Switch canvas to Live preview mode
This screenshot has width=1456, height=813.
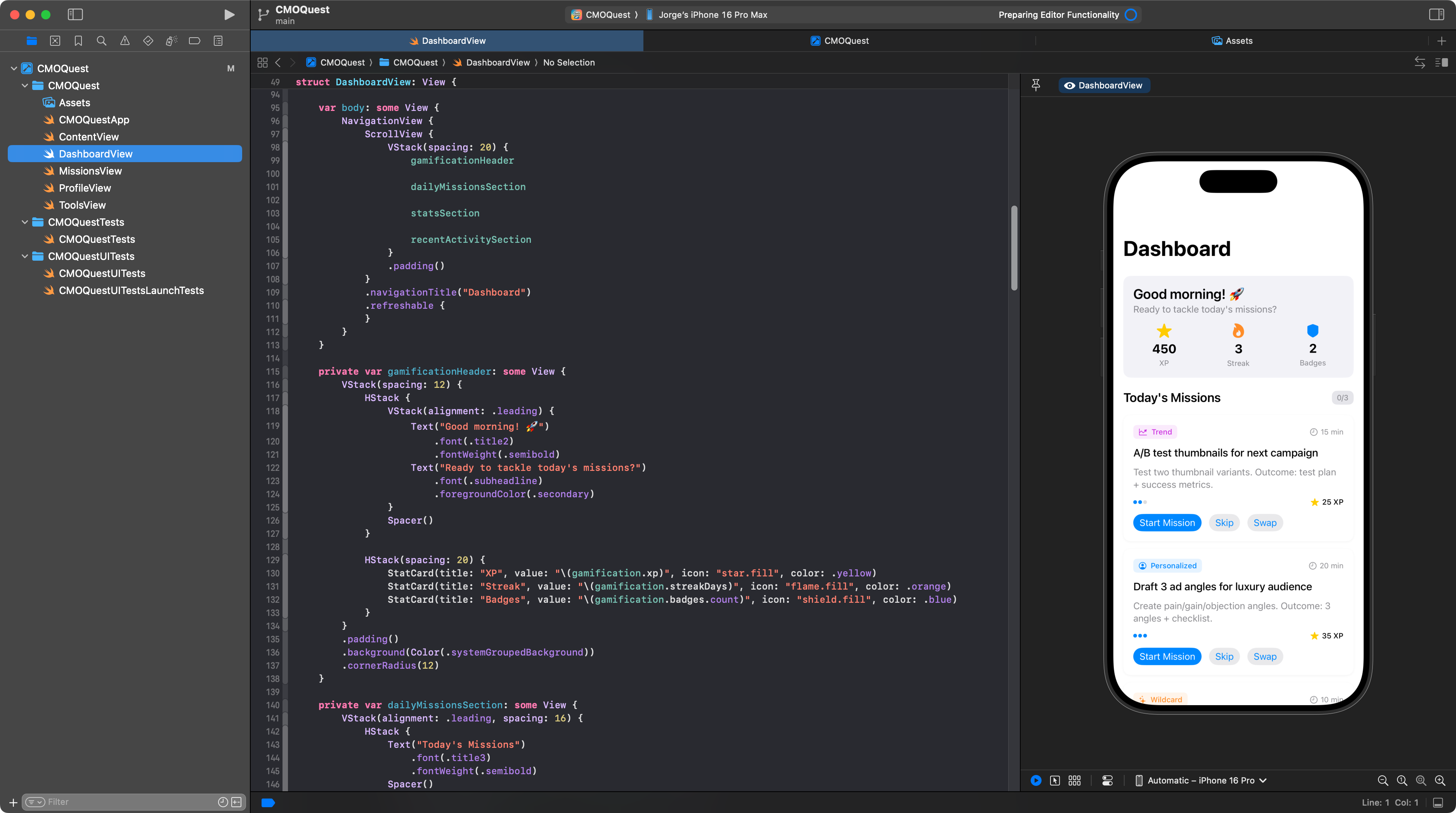click(1035, 780)
